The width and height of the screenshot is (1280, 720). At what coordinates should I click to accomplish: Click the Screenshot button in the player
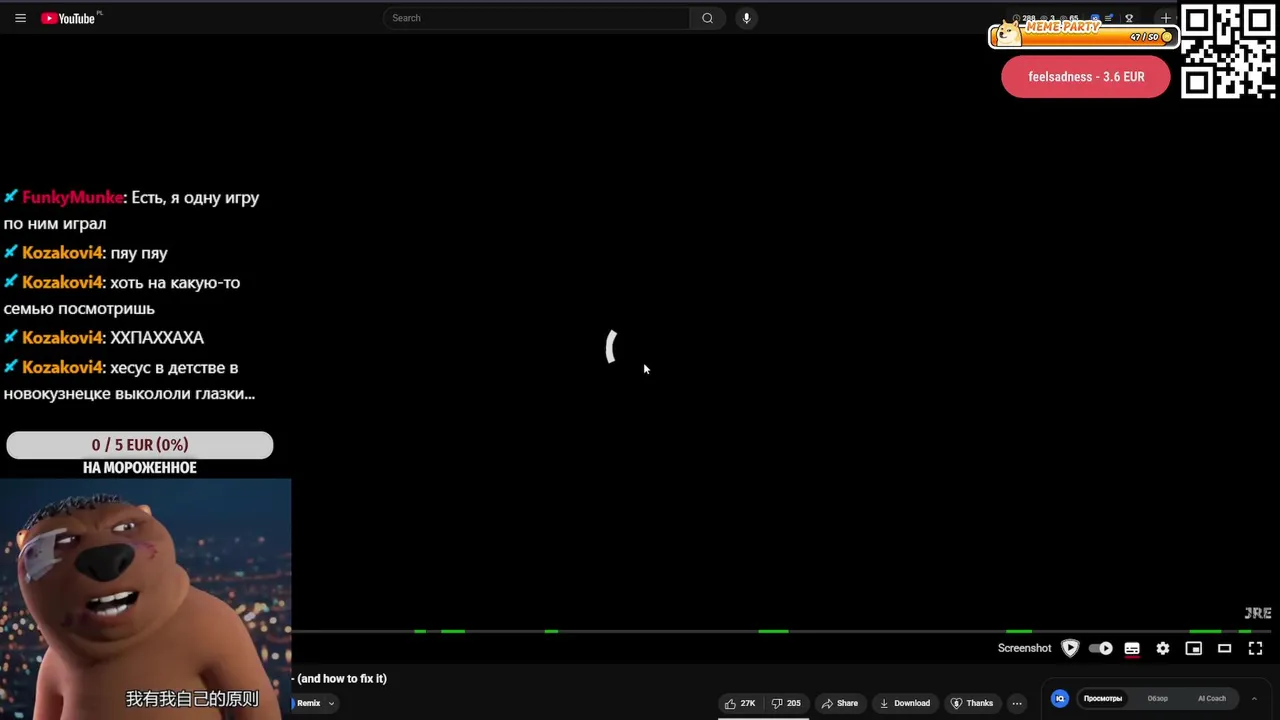[1024, 648]
